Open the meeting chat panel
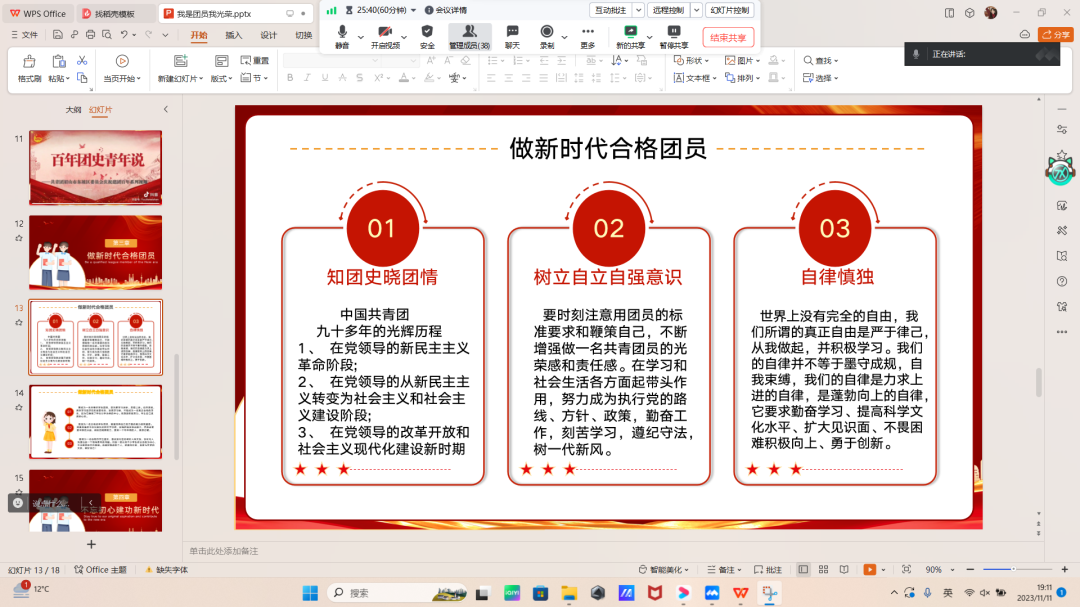 tap(512, 36)
